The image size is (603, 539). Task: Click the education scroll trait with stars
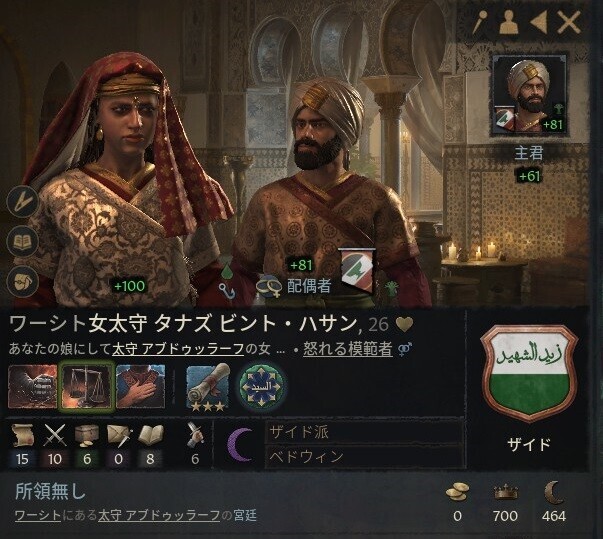[208, 387]
